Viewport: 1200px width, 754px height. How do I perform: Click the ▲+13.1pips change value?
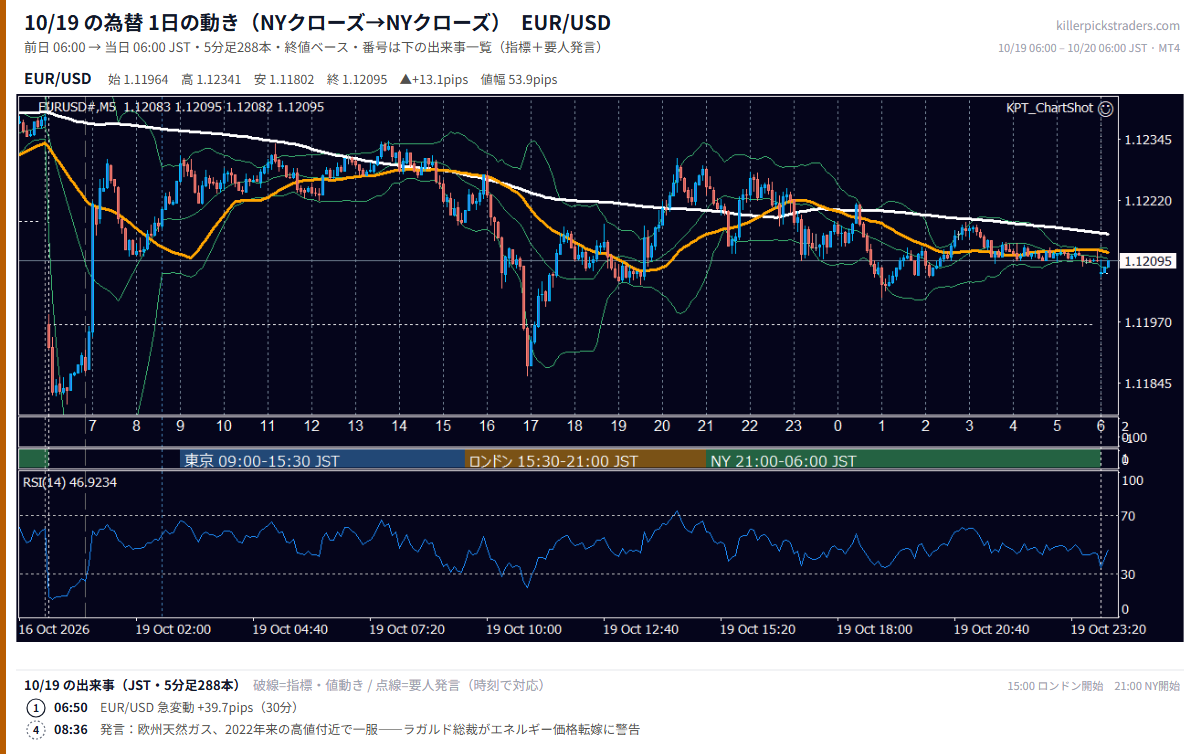[435, 79]
